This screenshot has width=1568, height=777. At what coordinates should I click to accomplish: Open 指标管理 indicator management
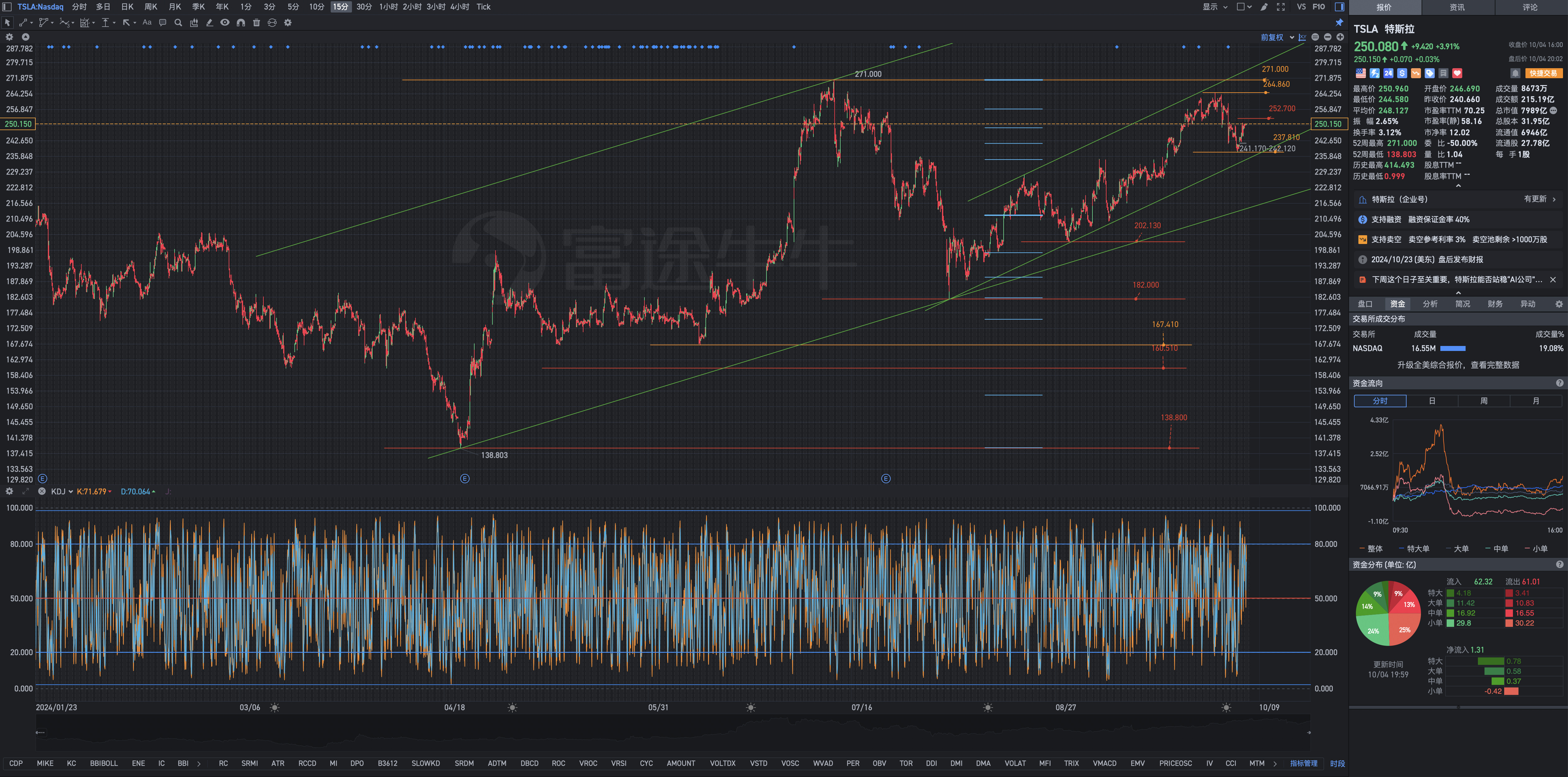[1303, 763]
